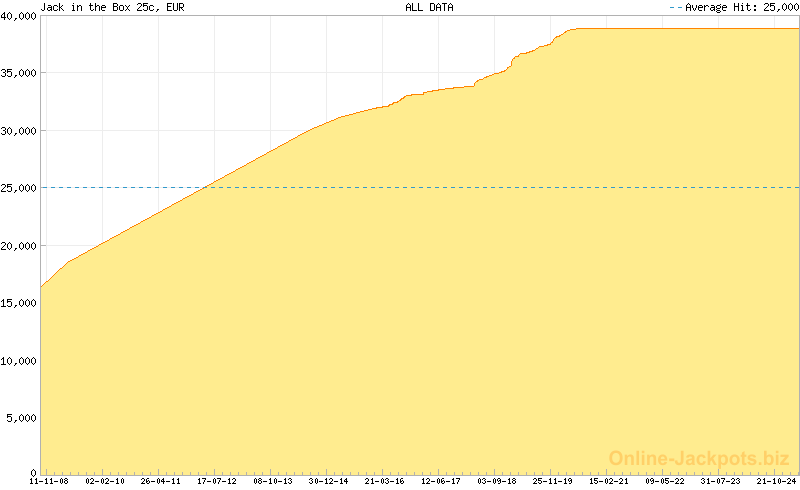Pick the 17-07-12 date on the timeline
Image resolution: width=800 pixels, height=490 pixels.
tap(217, 481)
